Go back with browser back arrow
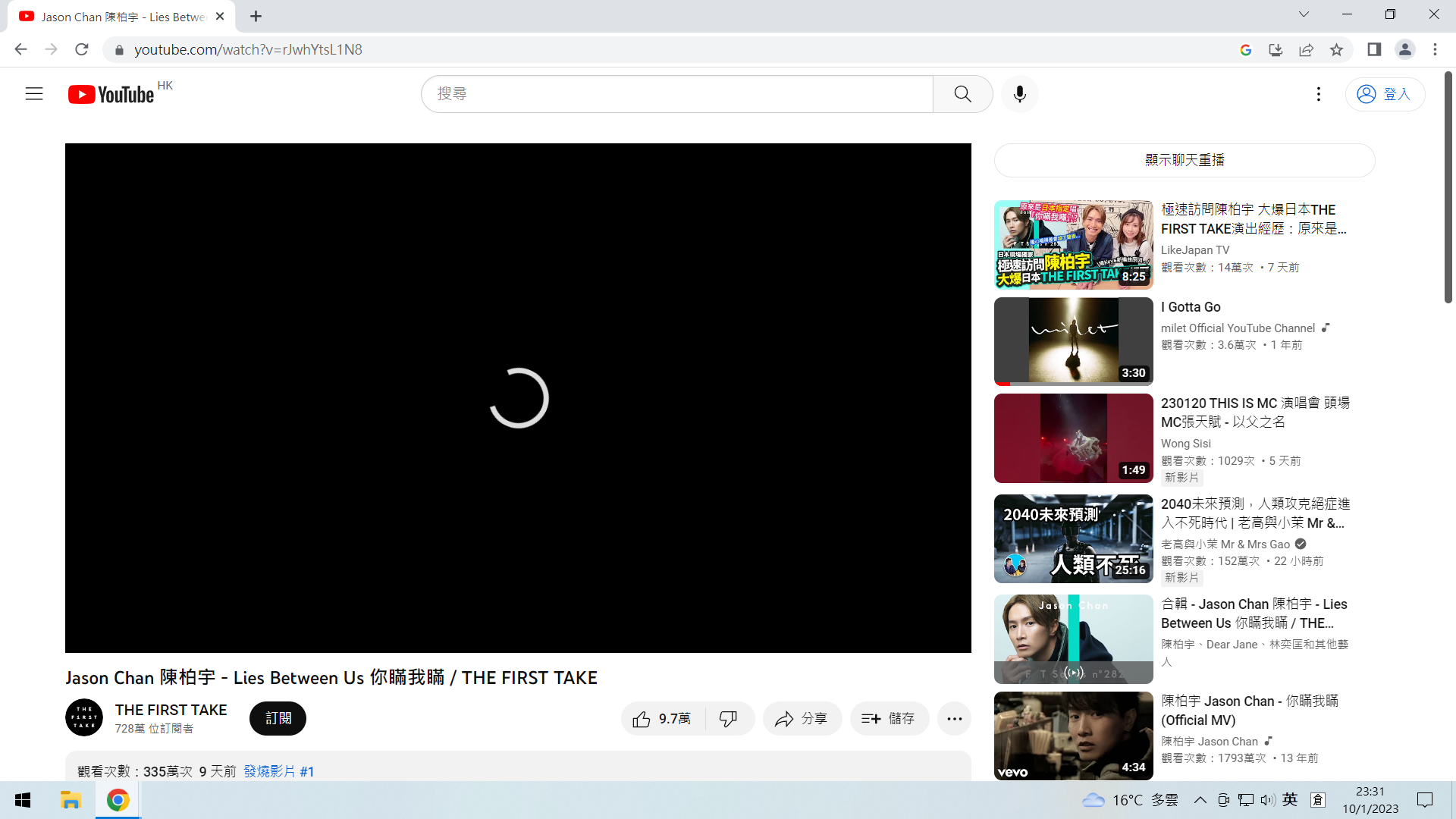The width and height of the screenshot is (1456, 819). 20,49
